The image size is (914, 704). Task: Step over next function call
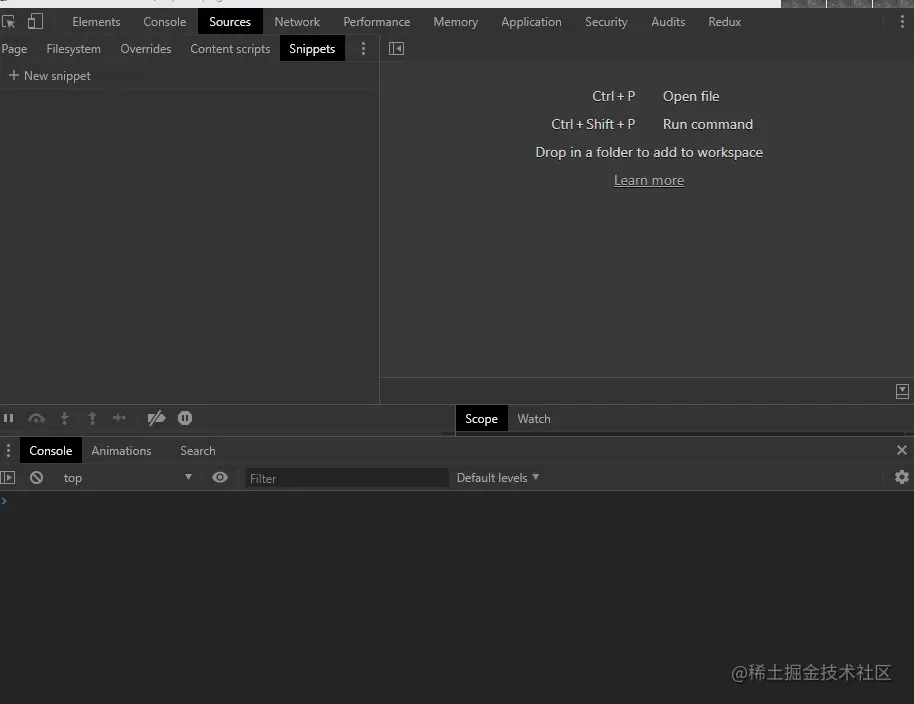pos(37,418)
